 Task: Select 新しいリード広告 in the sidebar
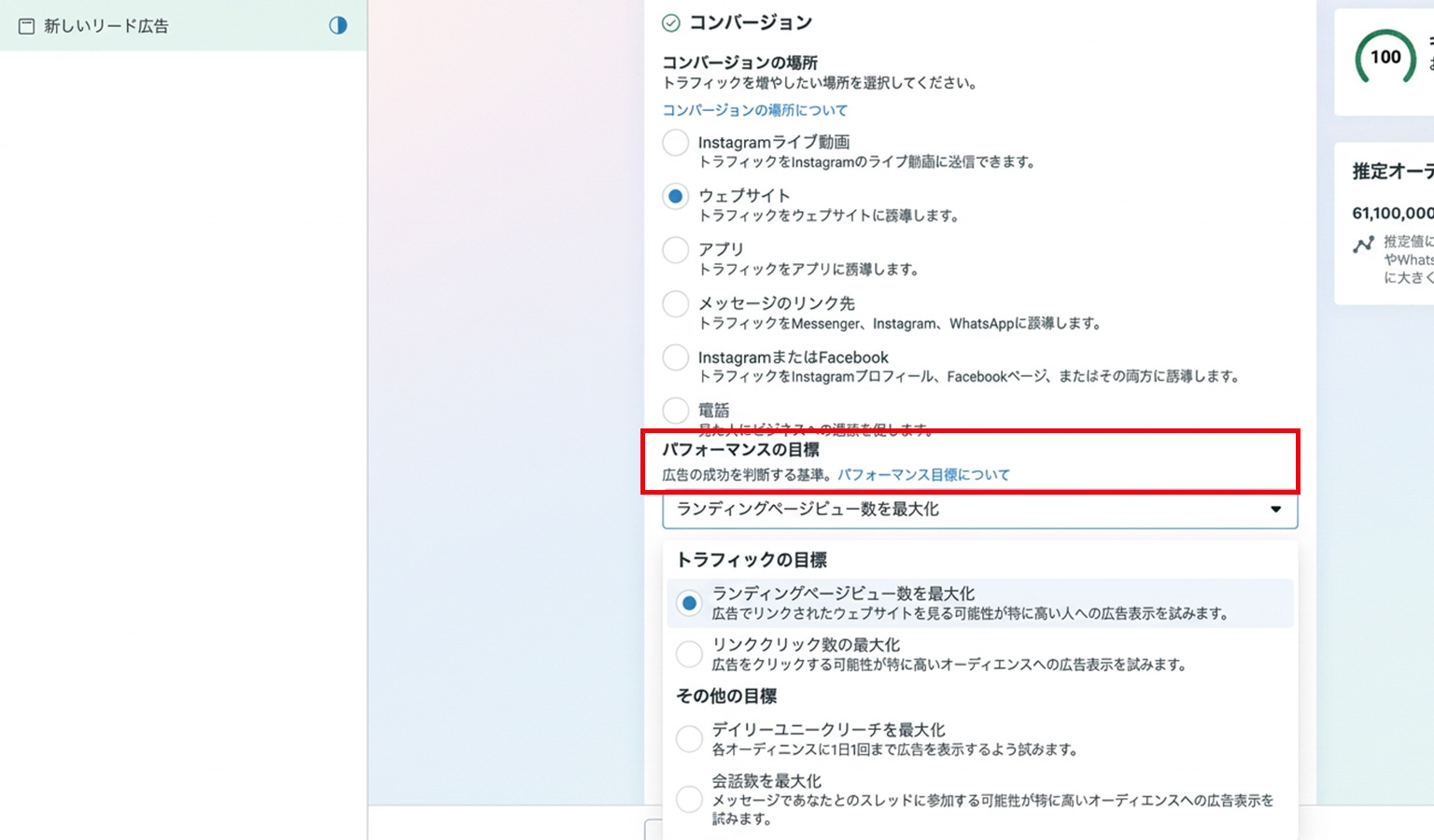(x=183, y=25)
